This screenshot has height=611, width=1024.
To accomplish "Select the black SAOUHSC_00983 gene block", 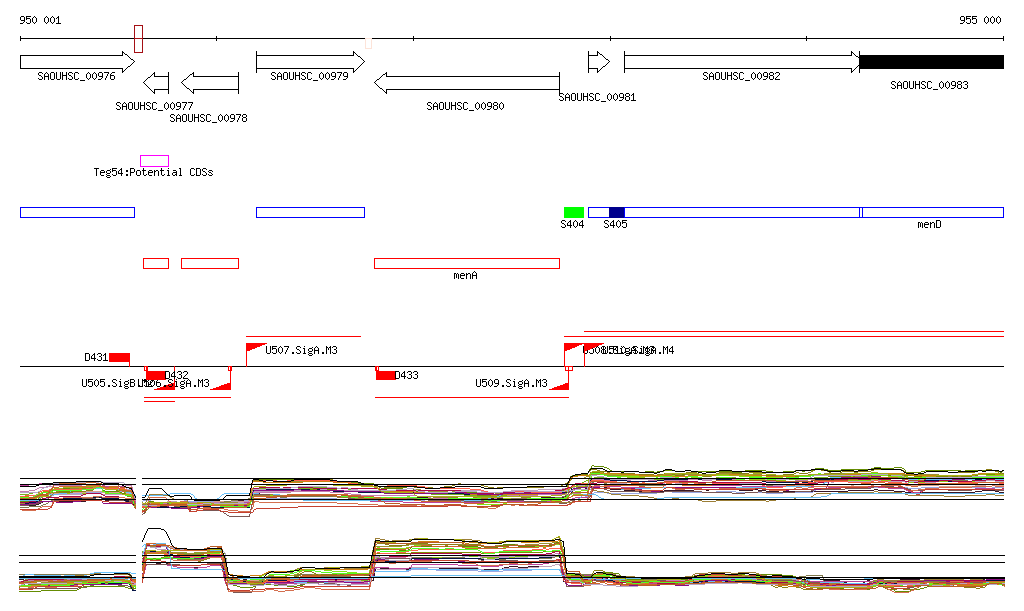I will (x=931, y=62).
